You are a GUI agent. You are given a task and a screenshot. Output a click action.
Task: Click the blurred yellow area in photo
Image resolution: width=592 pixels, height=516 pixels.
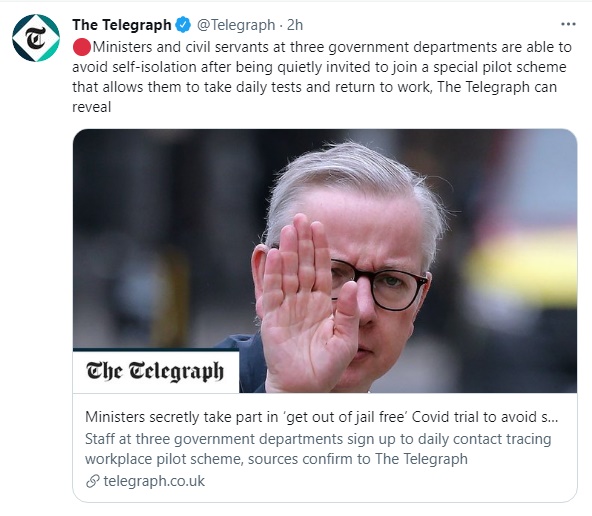pos(523,270)
